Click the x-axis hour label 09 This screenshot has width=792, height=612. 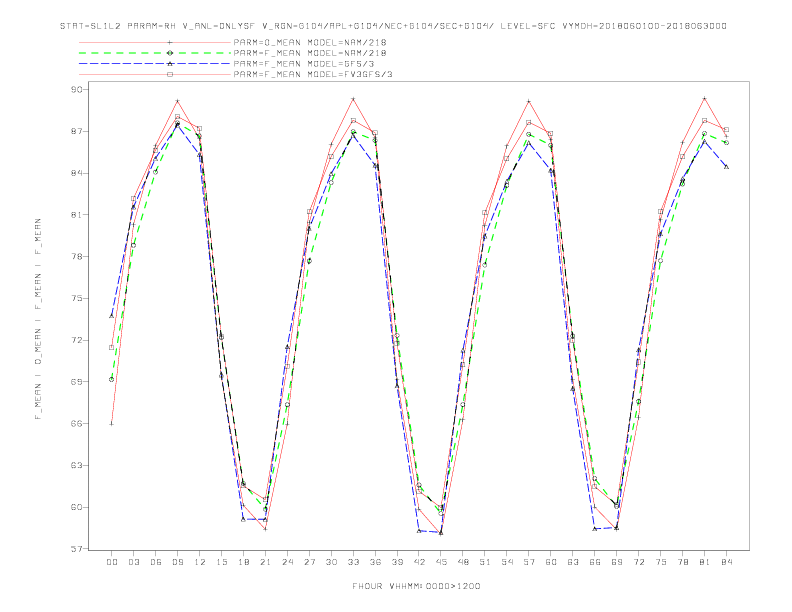pyautogui.click(x=177, y=562)
